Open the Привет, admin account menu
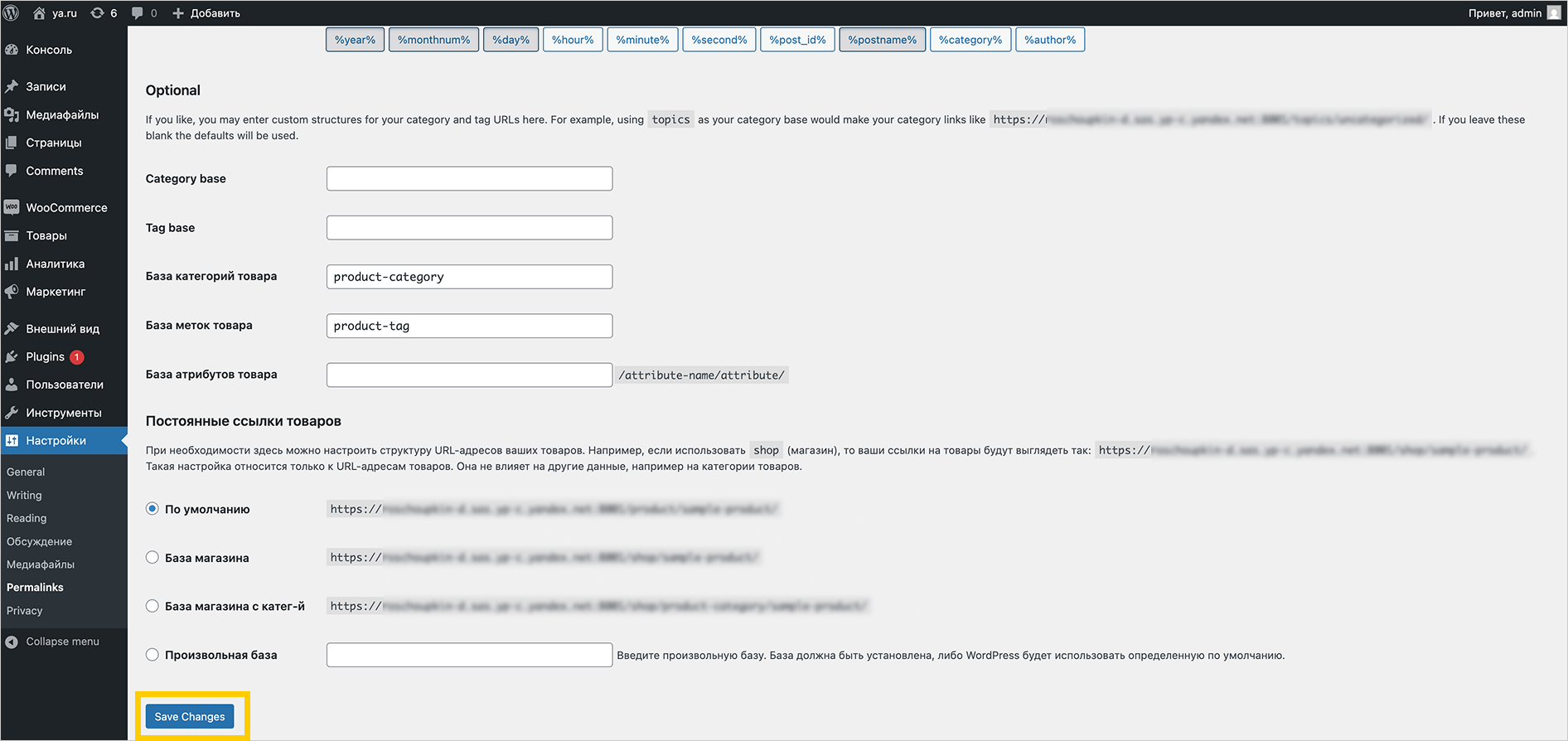The image size is (1568, 741). point(1513,12)
